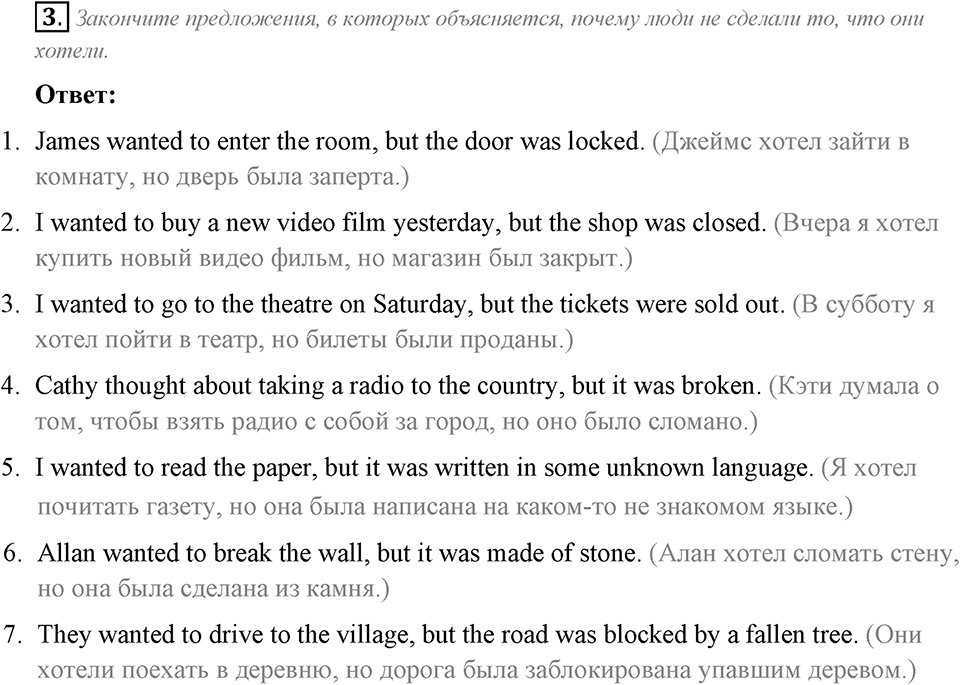Click sentence 2 about a video film
Screen dimensions: 960x685
coord(401,223)
